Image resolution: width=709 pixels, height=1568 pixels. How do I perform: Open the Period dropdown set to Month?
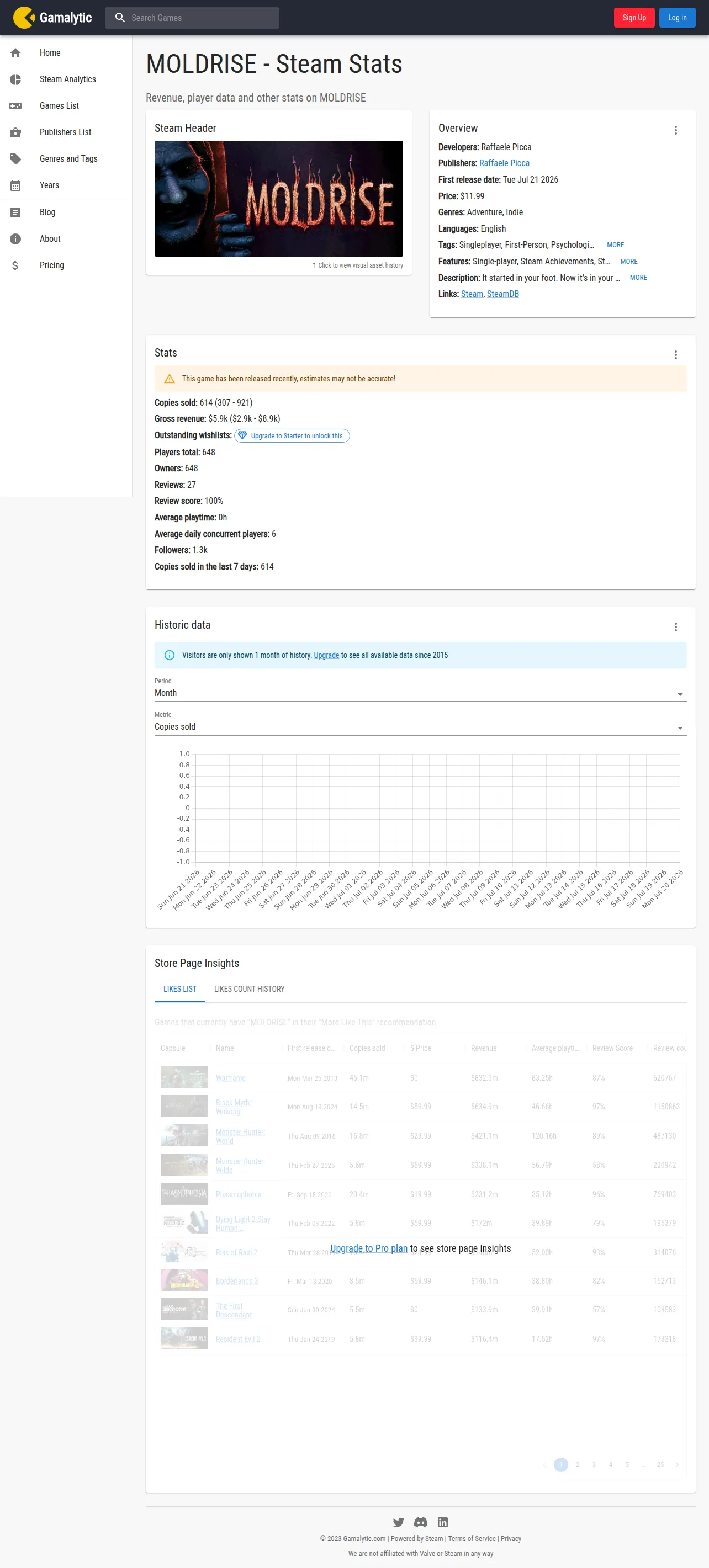pyautogui.click(x=420, y=693)
